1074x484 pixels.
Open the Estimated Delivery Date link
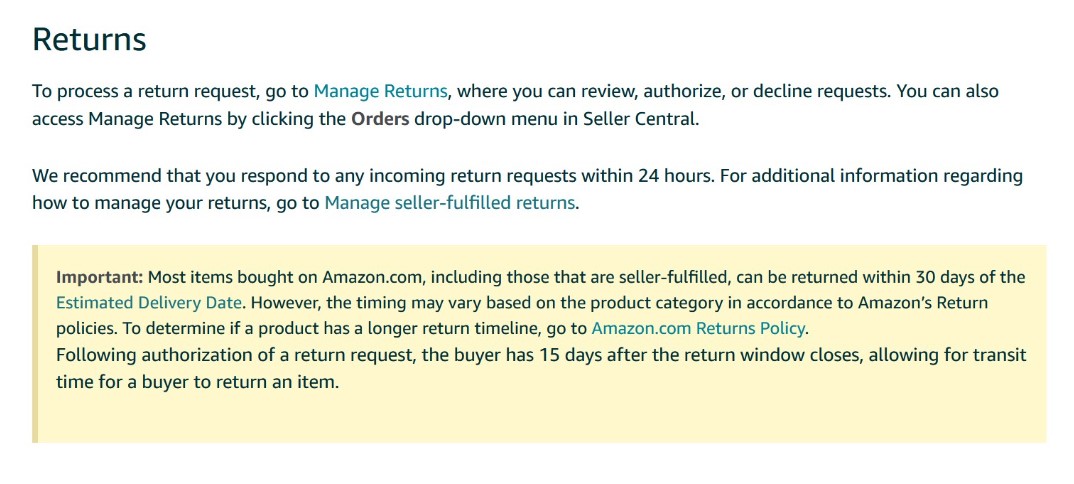coord(149,303)
